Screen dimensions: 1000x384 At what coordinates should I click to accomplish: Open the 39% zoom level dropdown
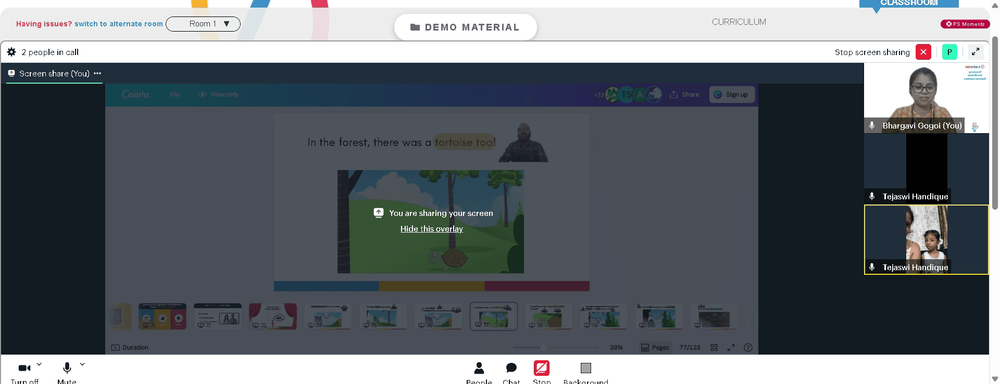coord(616,348)
